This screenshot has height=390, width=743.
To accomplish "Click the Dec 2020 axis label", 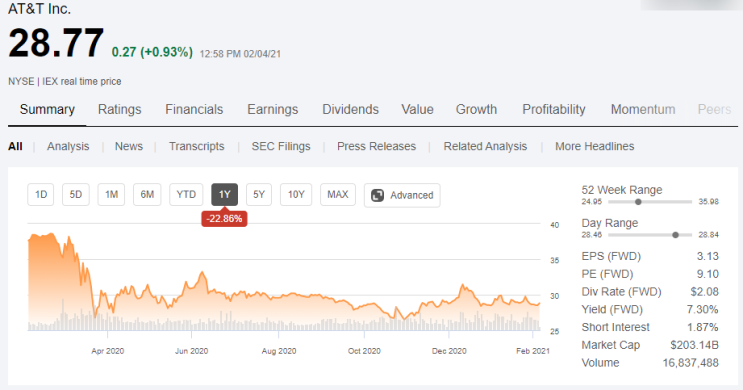I will (x=449, y=351).
